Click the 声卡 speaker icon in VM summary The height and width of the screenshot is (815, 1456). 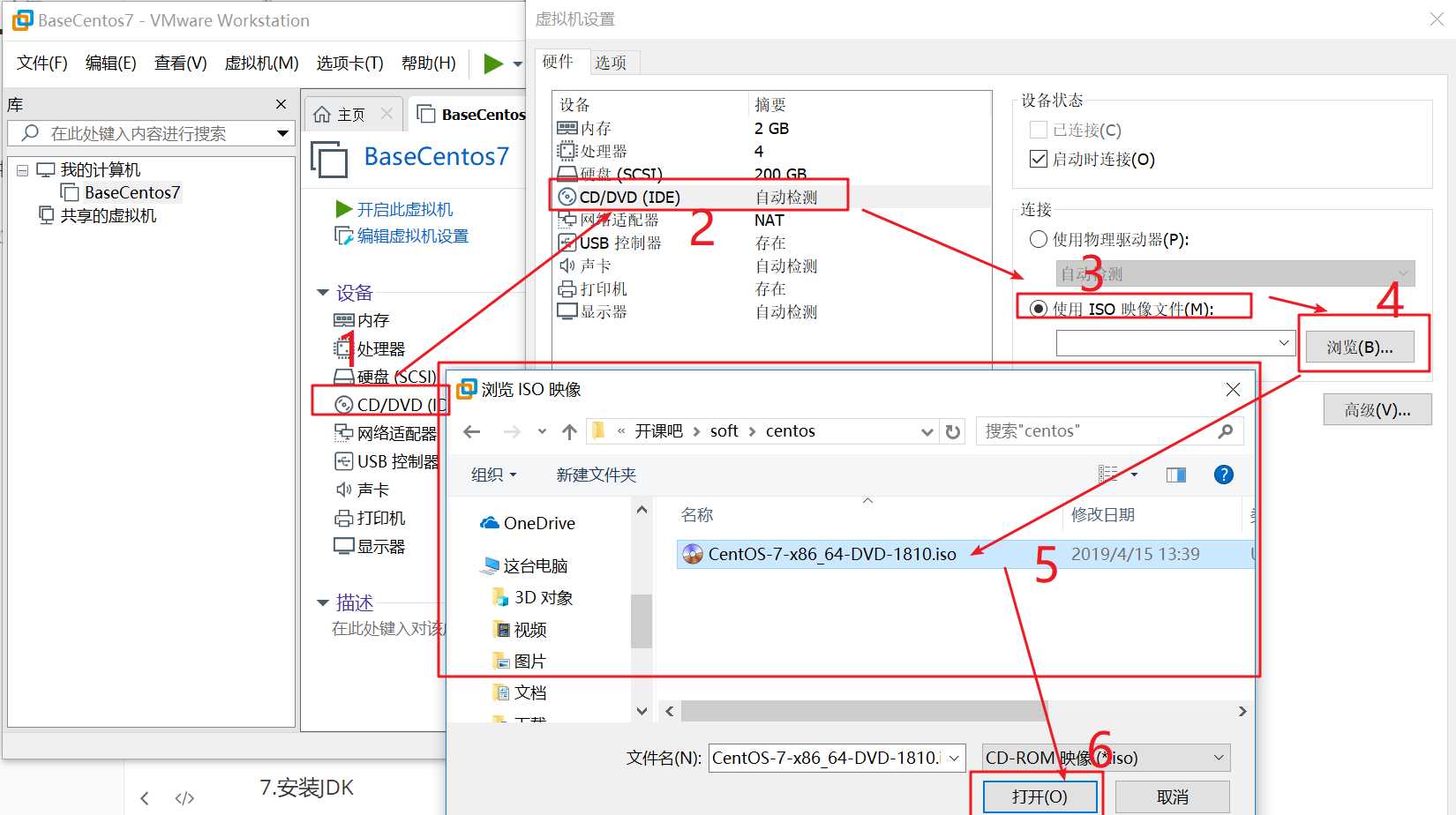click(343, 490)
